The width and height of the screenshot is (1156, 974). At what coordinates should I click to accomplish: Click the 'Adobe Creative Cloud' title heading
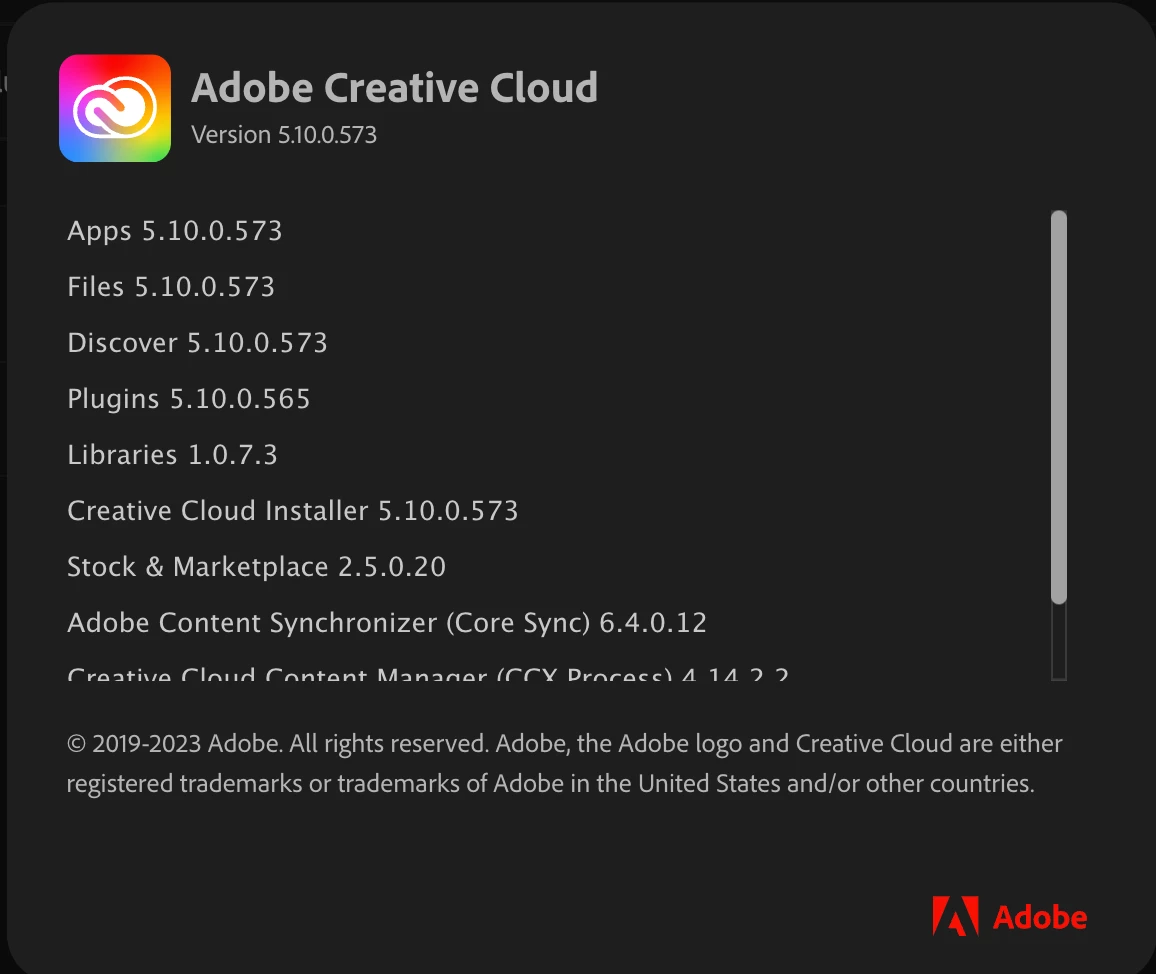(394, 87)
